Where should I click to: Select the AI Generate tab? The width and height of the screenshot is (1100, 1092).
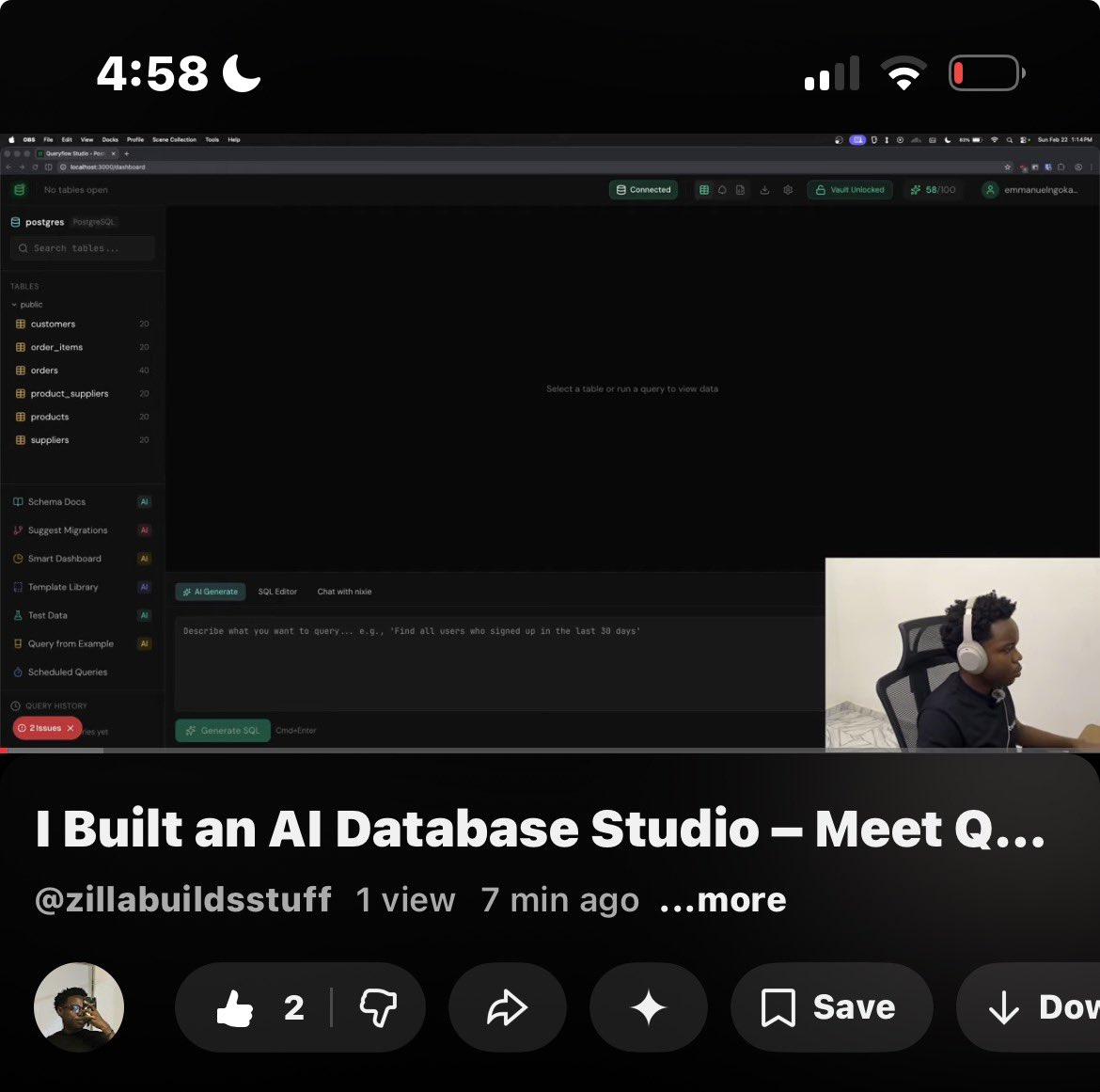pos(211,592)
